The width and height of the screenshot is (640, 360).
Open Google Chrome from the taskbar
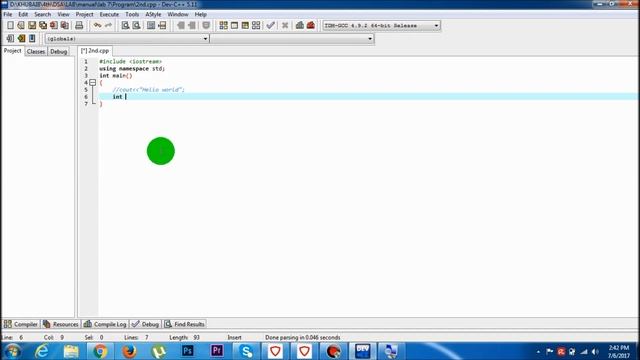coord(100,351)
